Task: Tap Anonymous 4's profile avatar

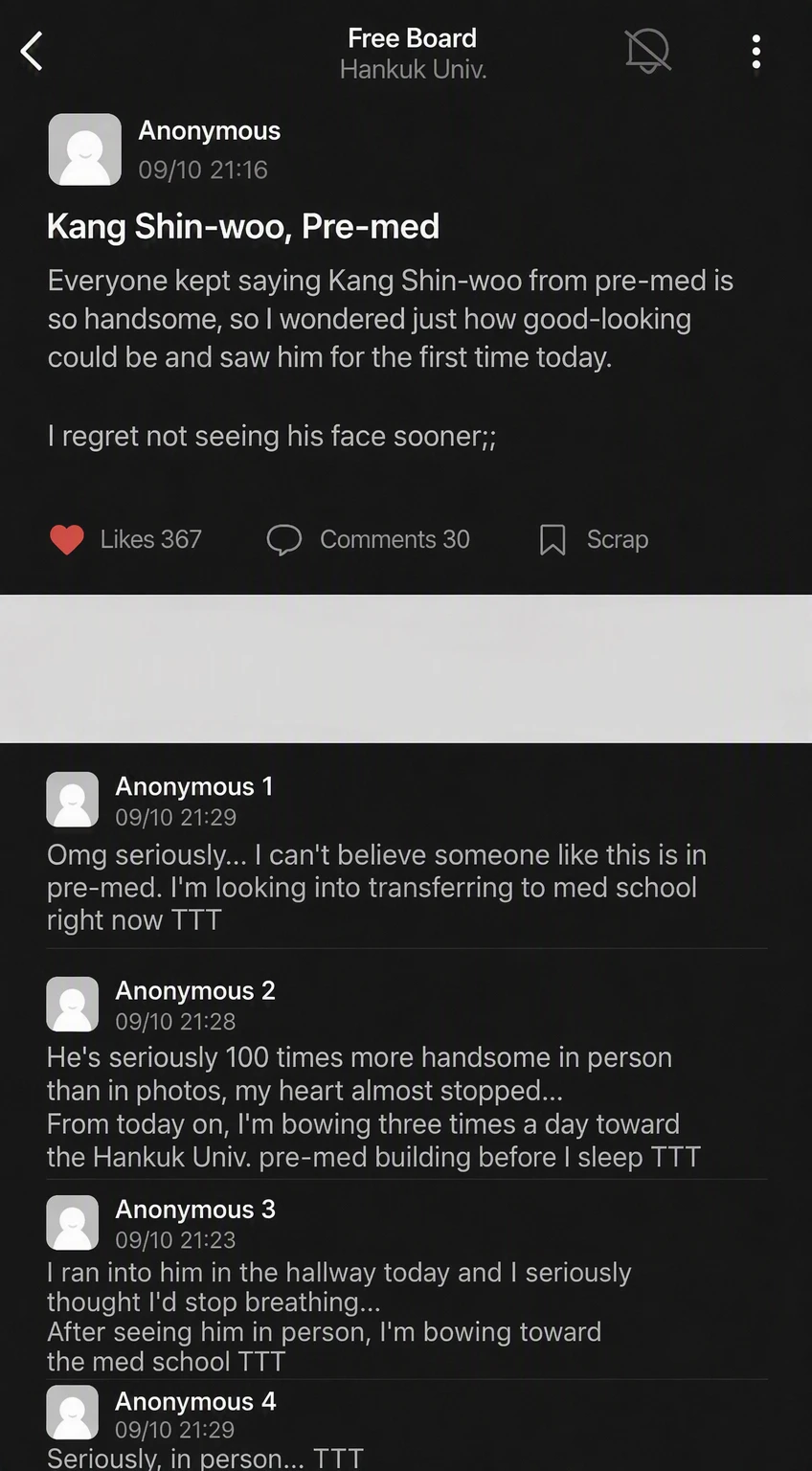Action: coord(73,1413)
